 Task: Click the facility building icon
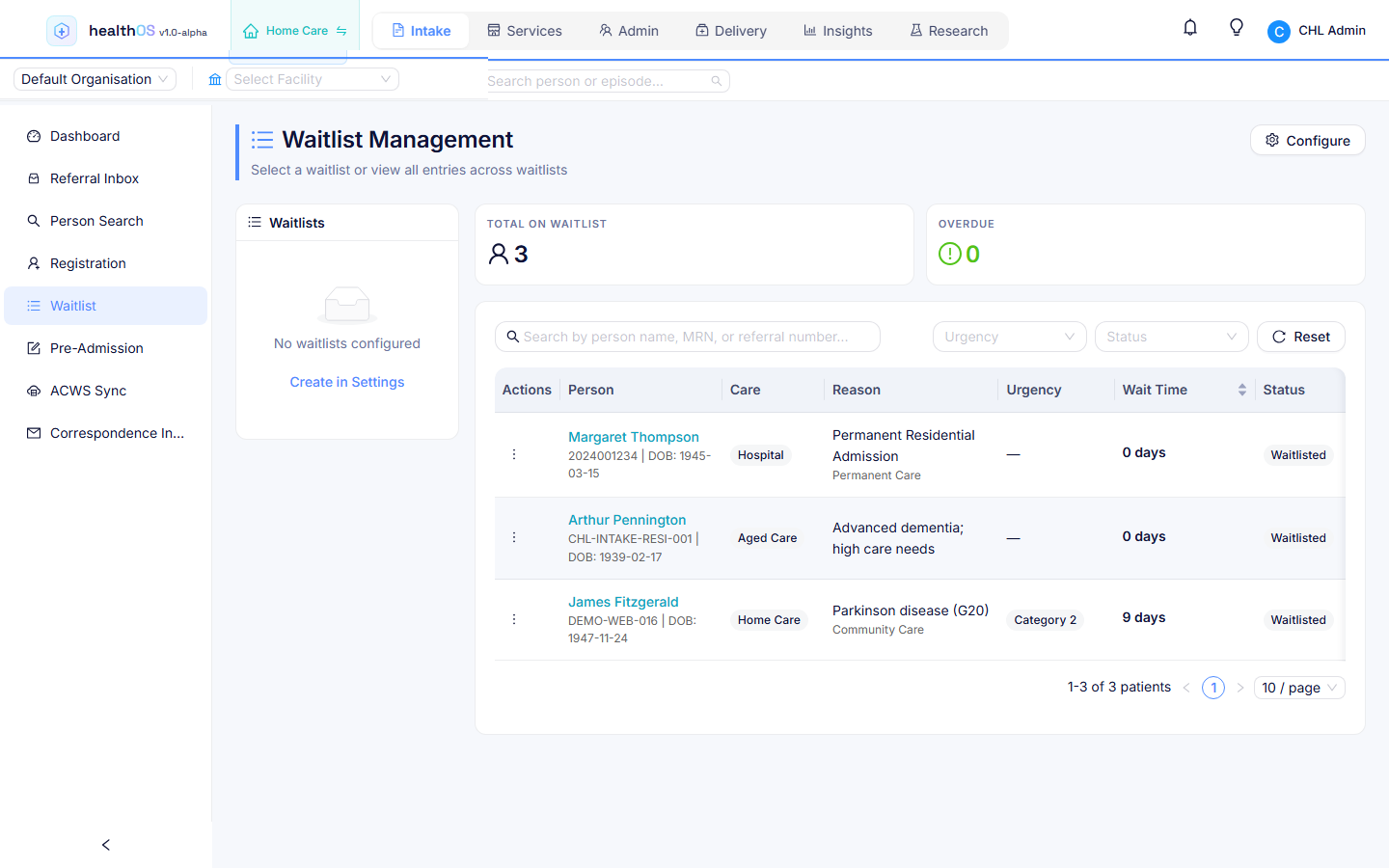coord(215,79)
